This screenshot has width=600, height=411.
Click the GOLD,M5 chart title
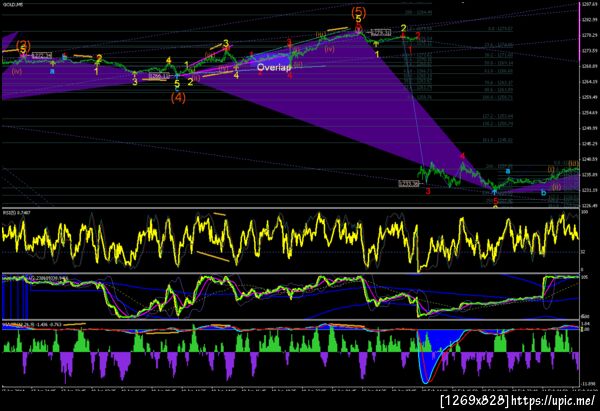tap(12, 5)
